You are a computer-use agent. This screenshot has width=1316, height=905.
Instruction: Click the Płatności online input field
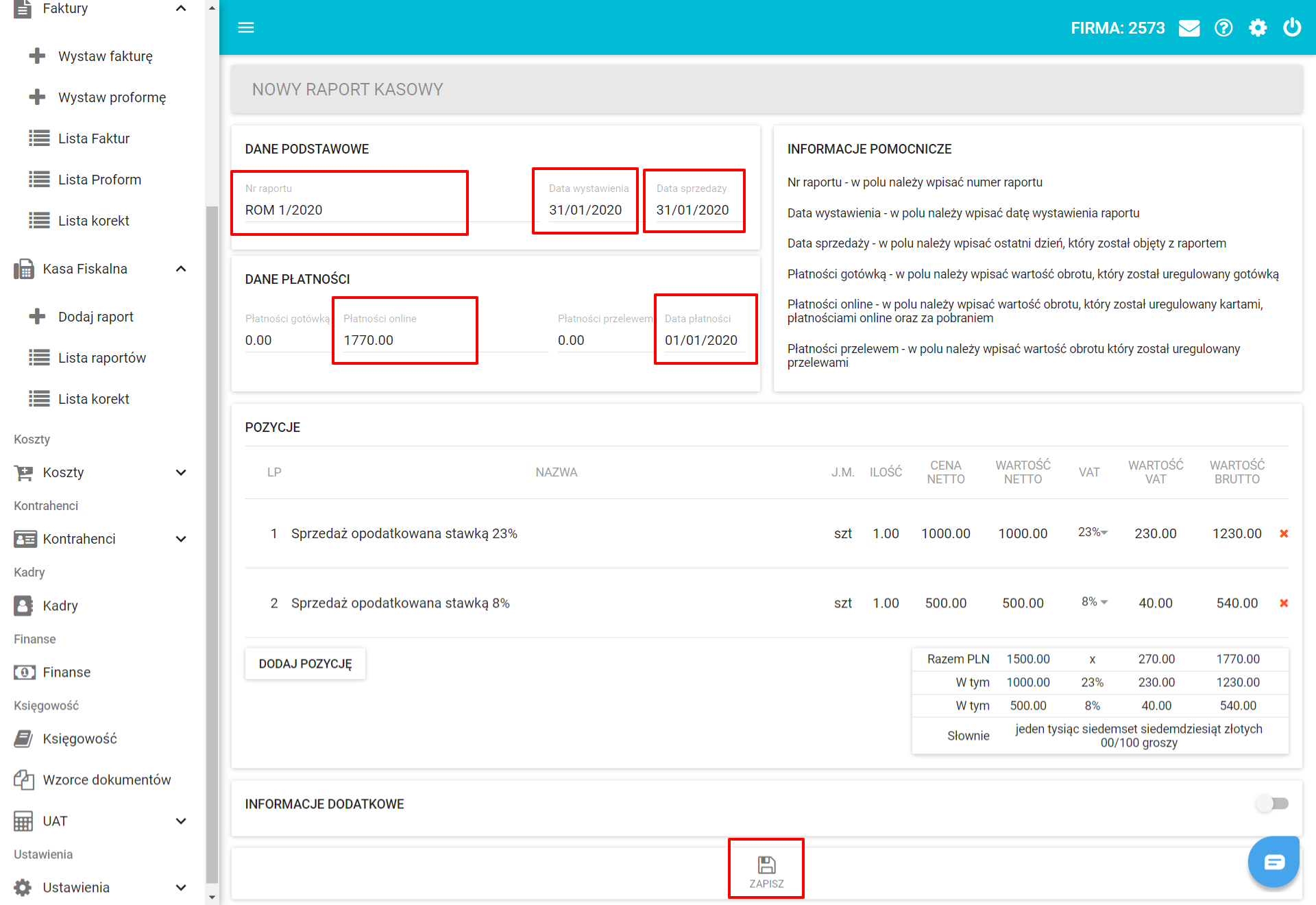coord(404,340)
